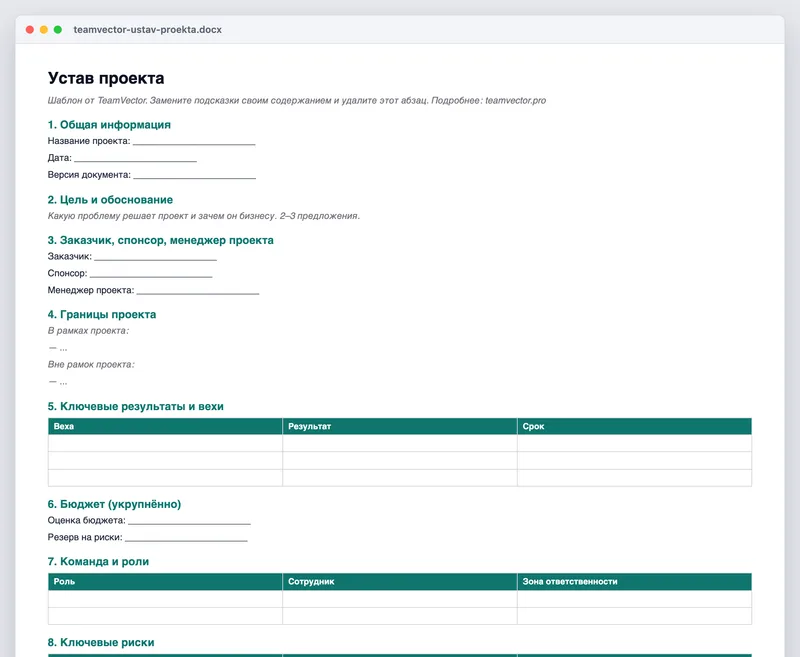Click the blank line after "Название проекта:"
Viewport: 800px width, 657px height.
coord(194,141)
